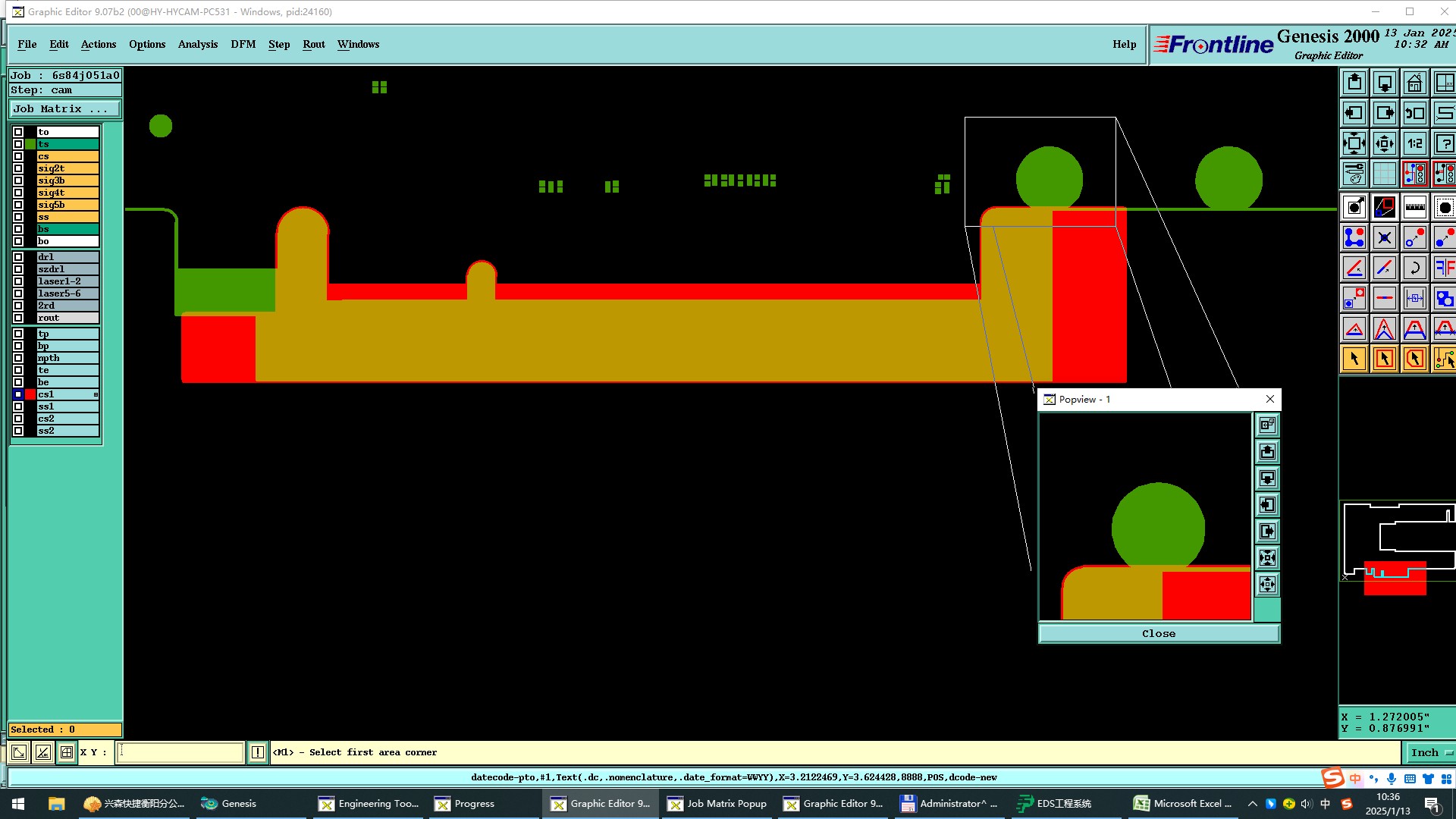
Task: Click the grid display icon
Action: (1384, 174)
